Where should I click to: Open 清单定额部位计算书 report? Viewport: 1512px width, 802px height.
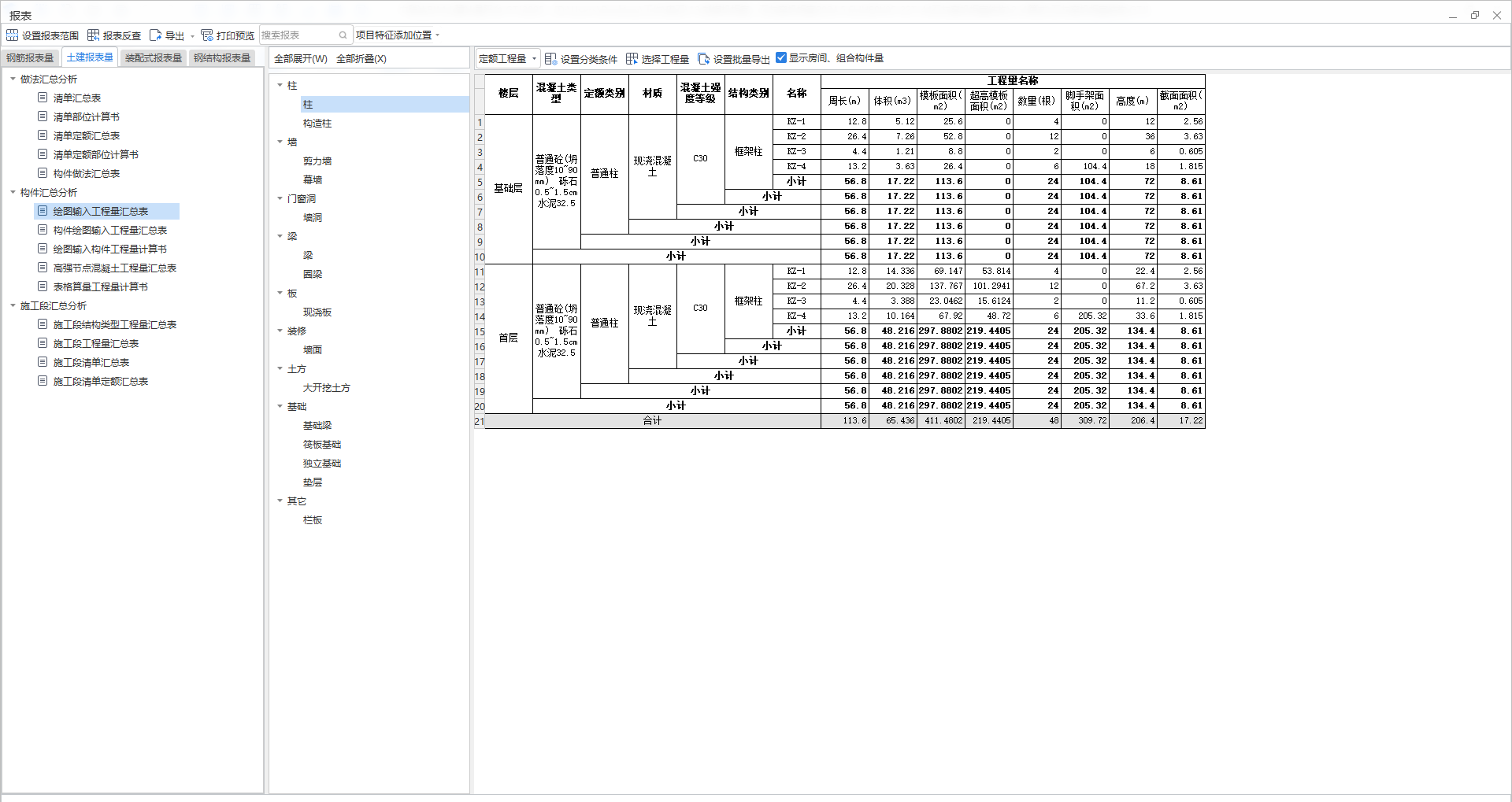point(95,154)
